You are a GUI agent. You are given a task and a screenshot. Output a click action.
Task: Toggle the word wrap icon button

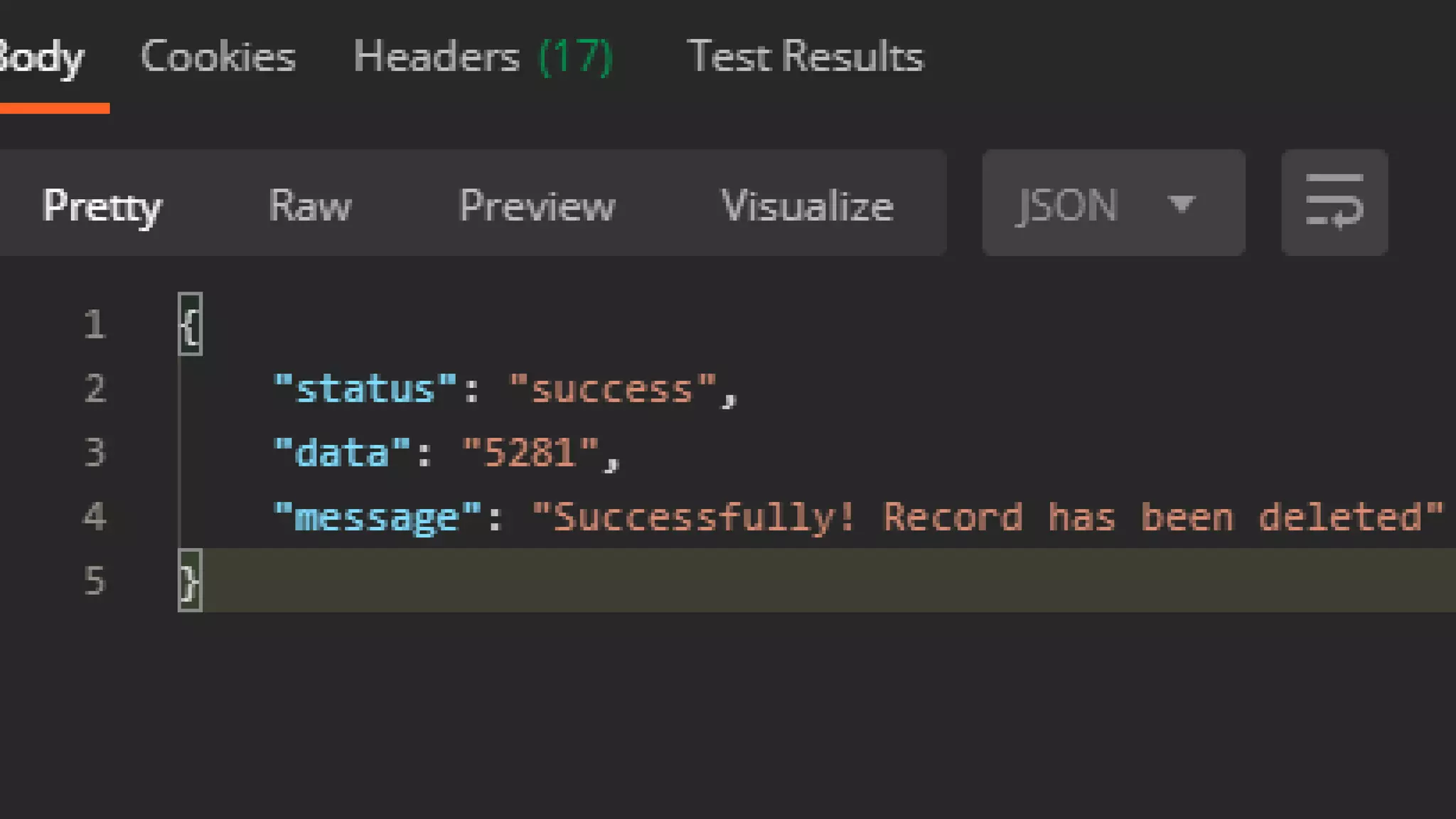(x=1334, y=203)
